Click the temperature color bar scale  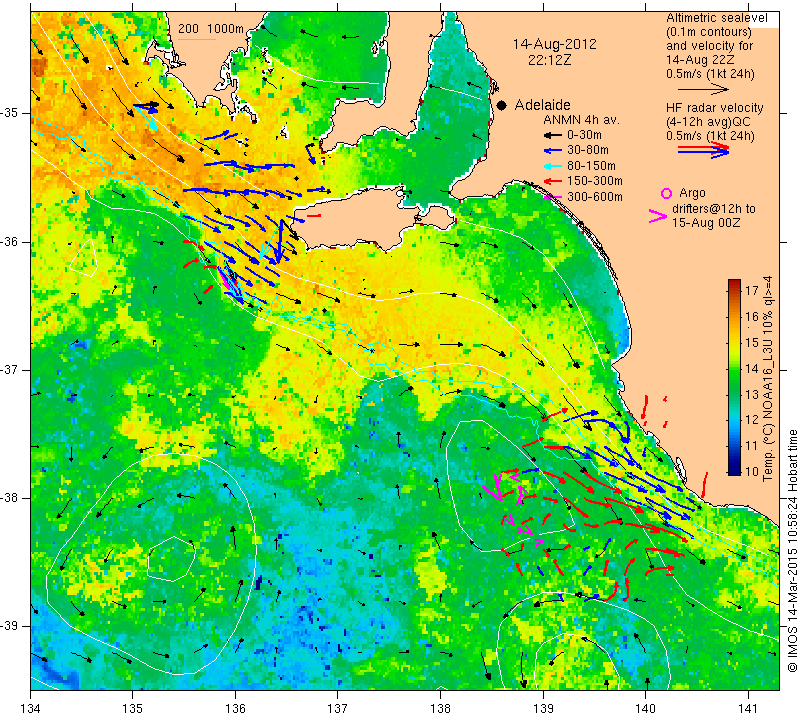(x=734, y=377)
